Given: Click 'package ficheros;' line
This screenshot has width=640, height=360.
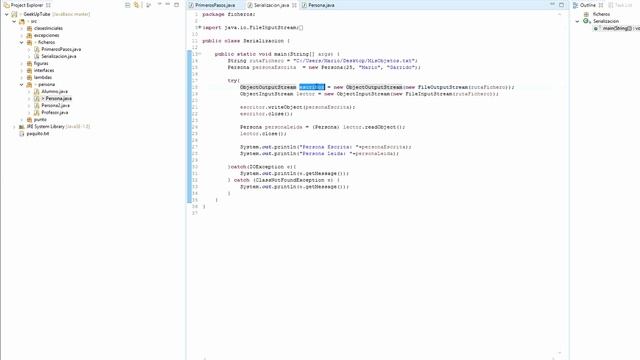Looking at the screenshot, I should [x=229, y=14].
